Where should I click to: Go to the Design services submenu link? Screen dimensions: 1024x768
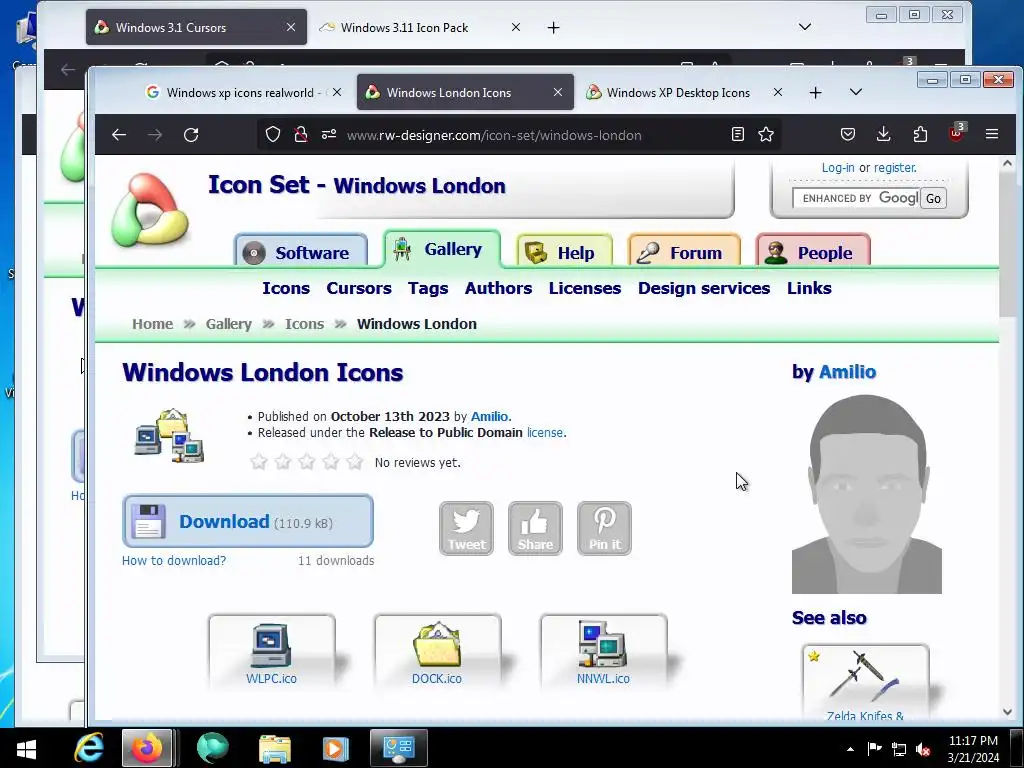click(x=704, y=288)
